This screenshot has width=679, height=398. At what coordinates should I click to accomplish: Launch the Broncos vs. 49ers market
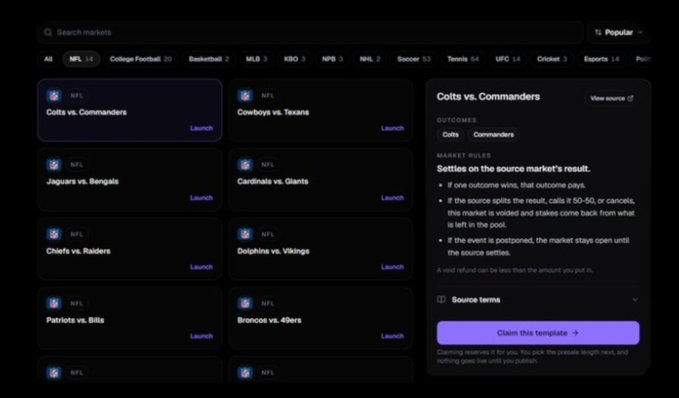[392, 337]
